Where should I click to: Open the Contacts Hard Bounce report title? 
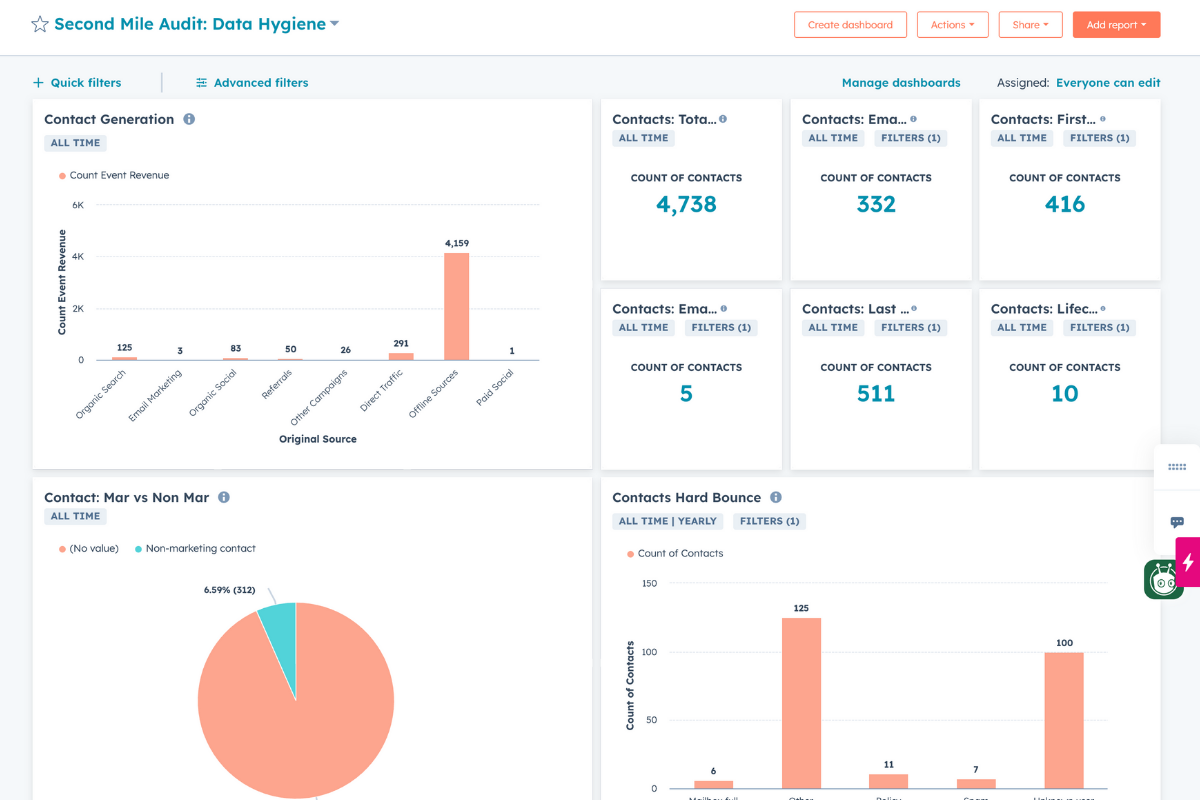coord(686,497)
